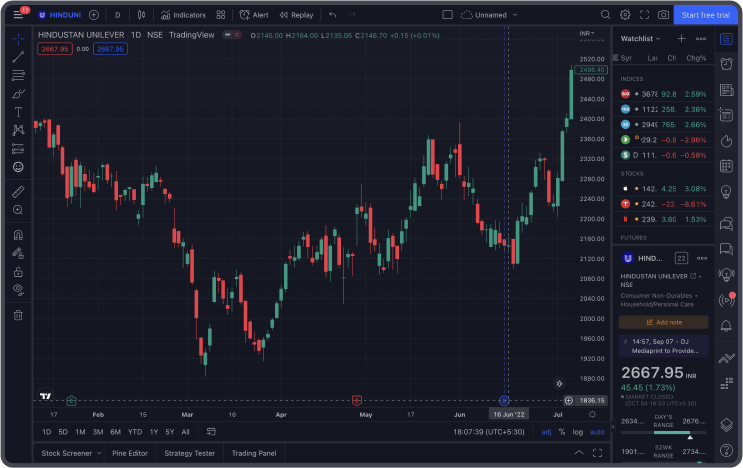Open the Trading Panel tab

(x=254, y=453)
